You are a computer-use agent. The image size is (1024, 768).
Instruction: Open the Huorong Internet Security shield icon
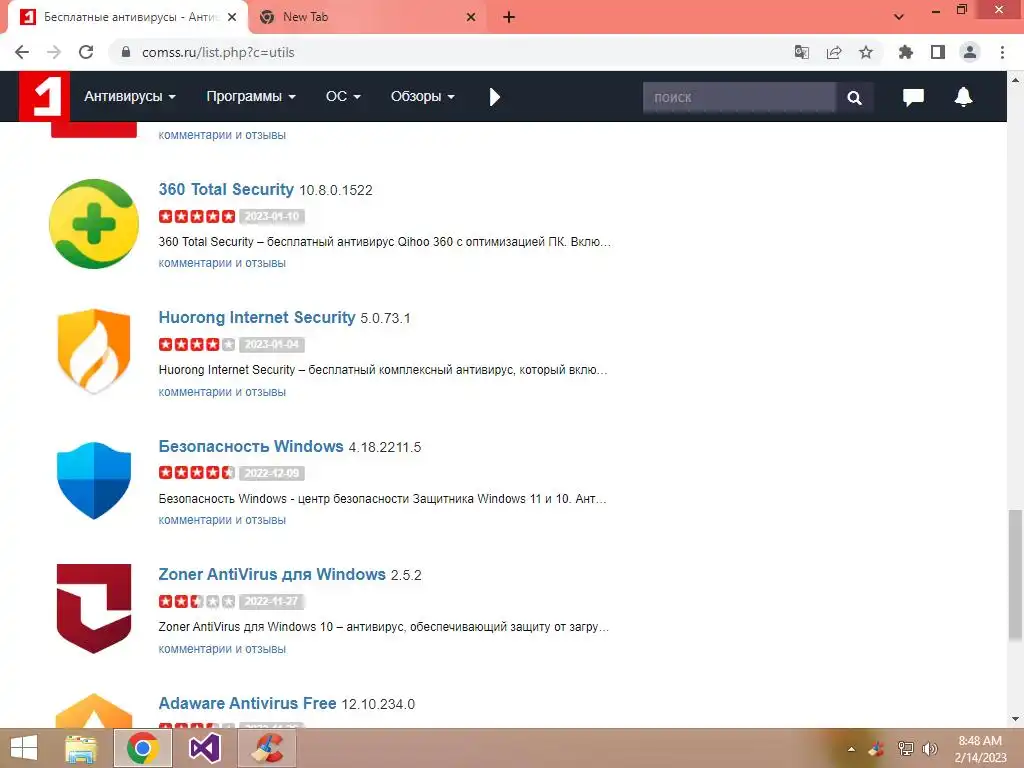click(94, 351)
